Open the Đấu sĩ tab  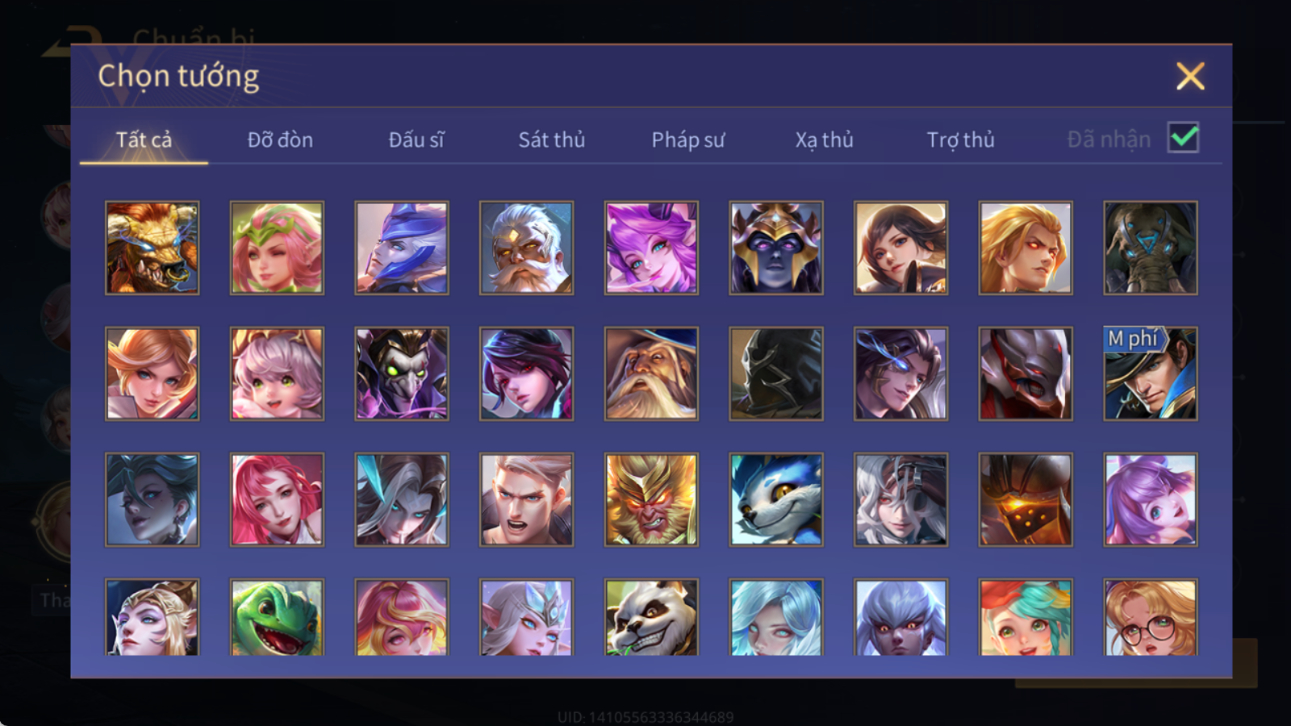pyautogui.click(x=416, y=140)
